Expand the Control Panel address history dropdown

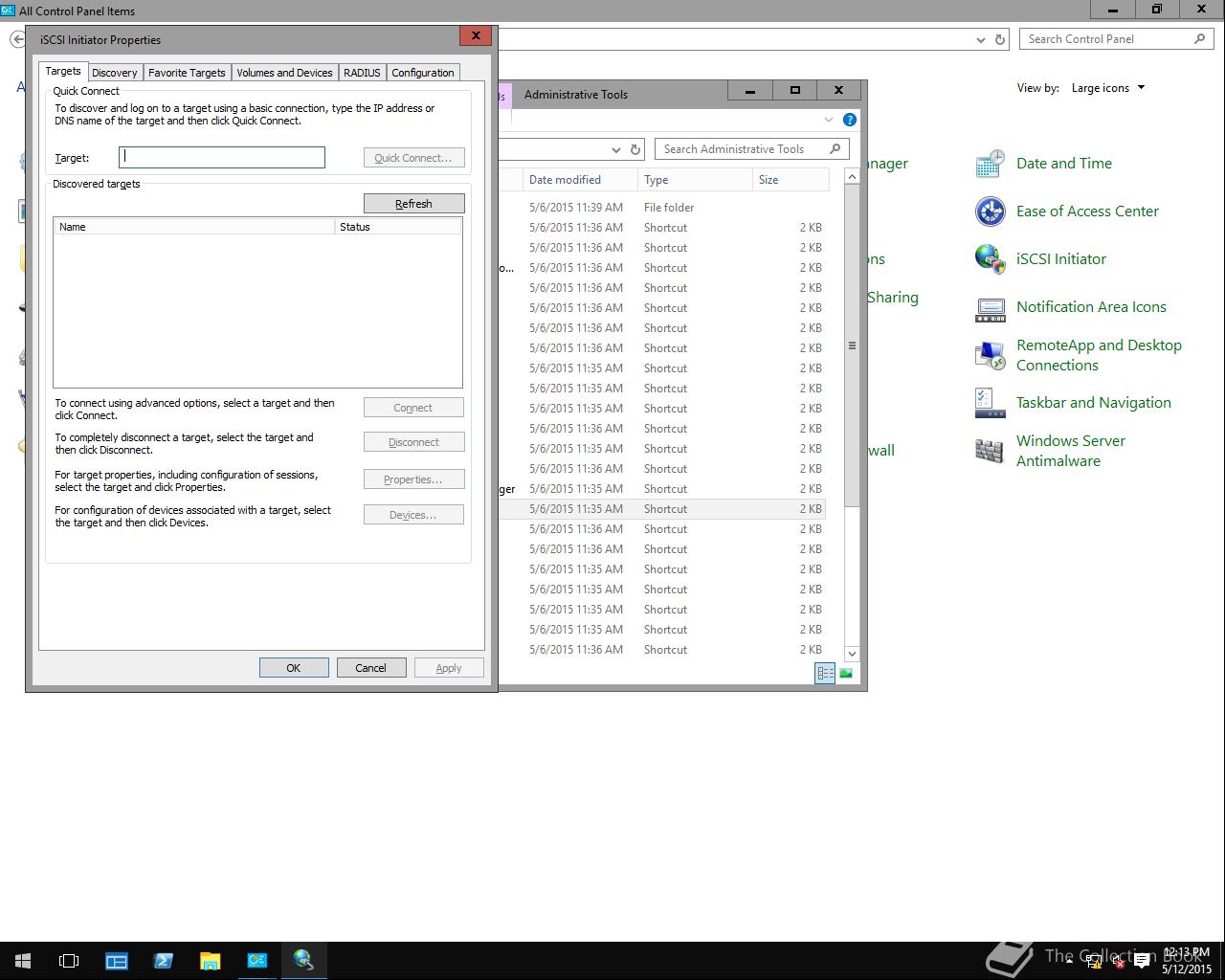pos(981,39)
